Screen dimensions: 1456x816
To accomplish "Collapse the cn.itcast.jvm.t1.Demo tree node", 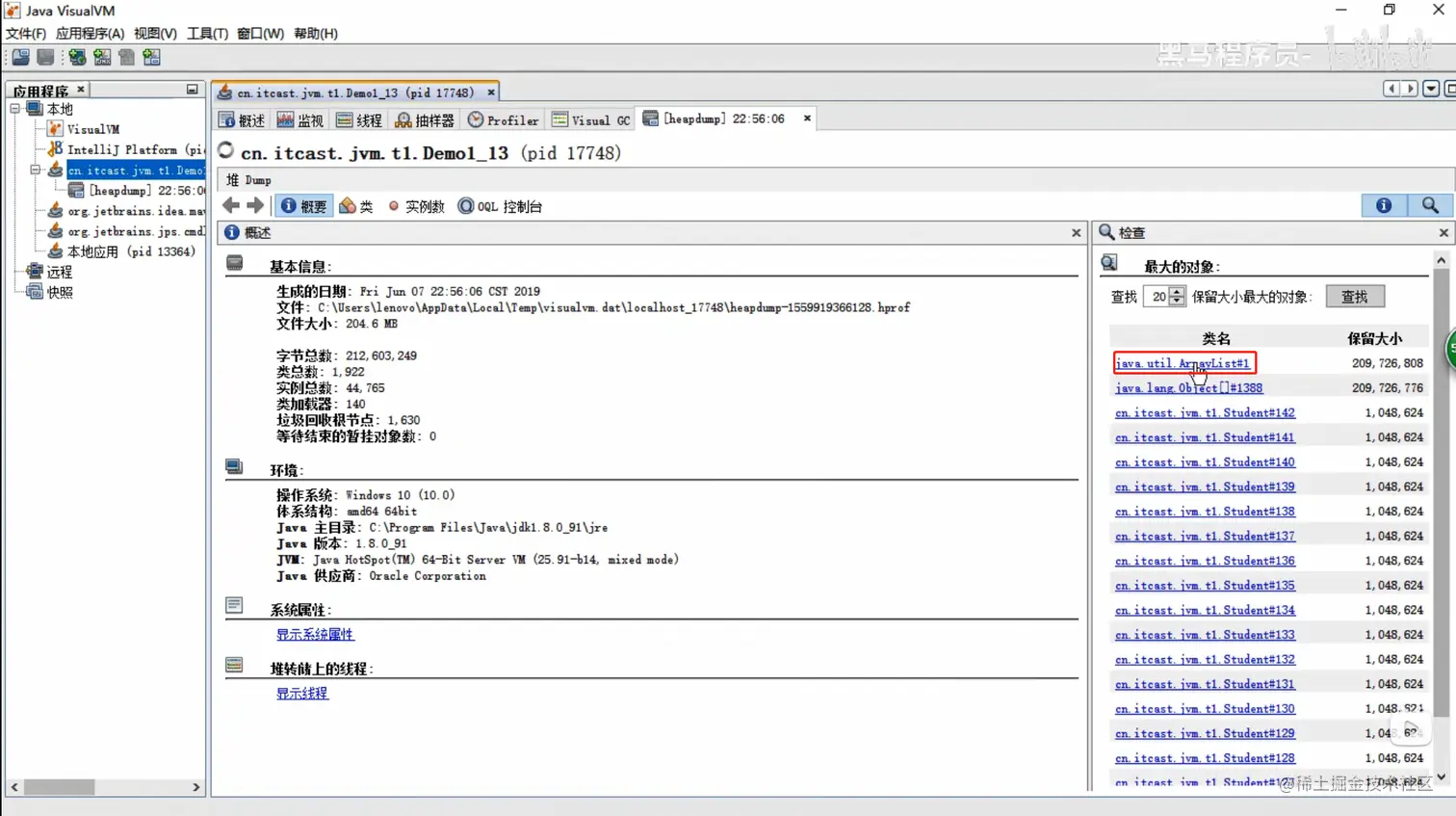I will coord(36,170).
